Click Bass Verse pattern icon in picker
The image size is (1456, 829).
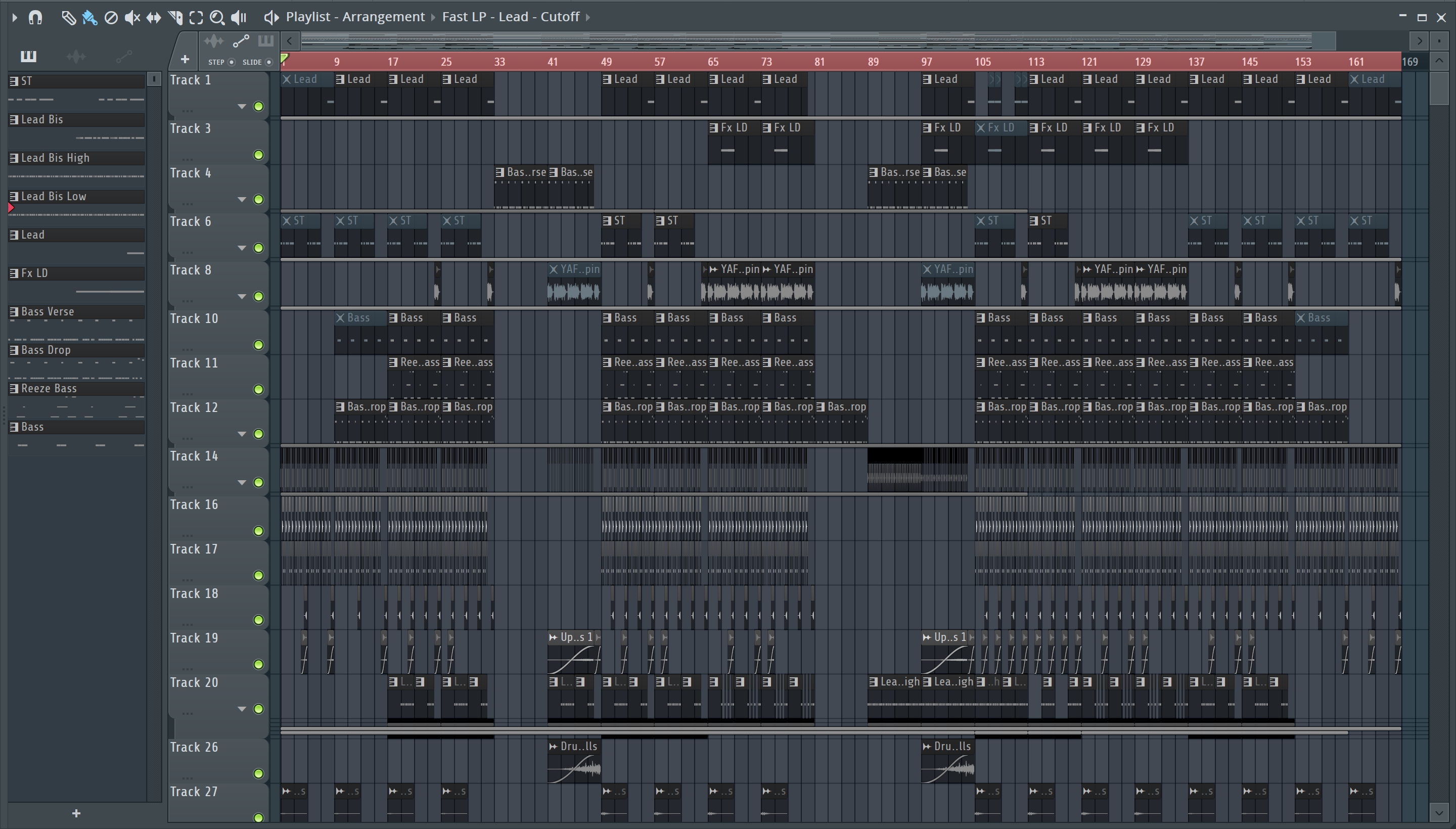pos(14,311)
